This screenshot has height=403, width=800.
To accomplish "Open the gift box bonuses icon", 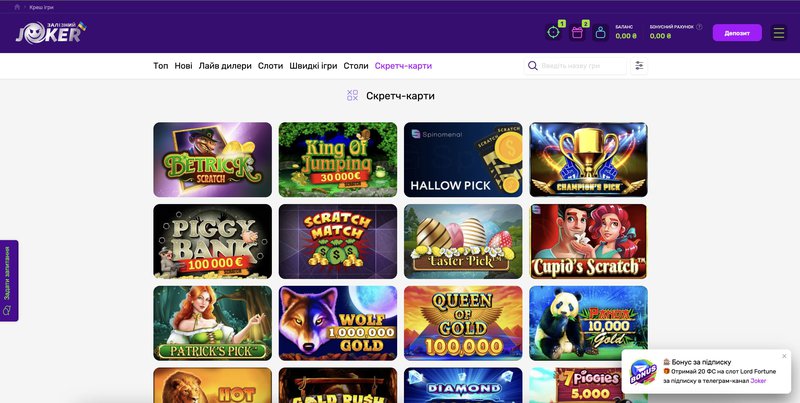I will (577, 33).
